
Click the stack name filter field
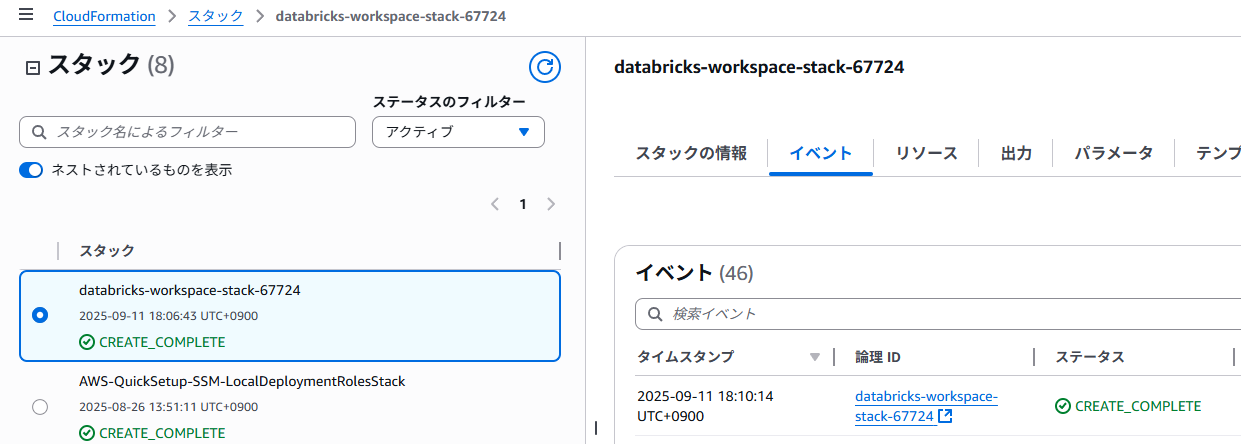[x=187, y=132]
